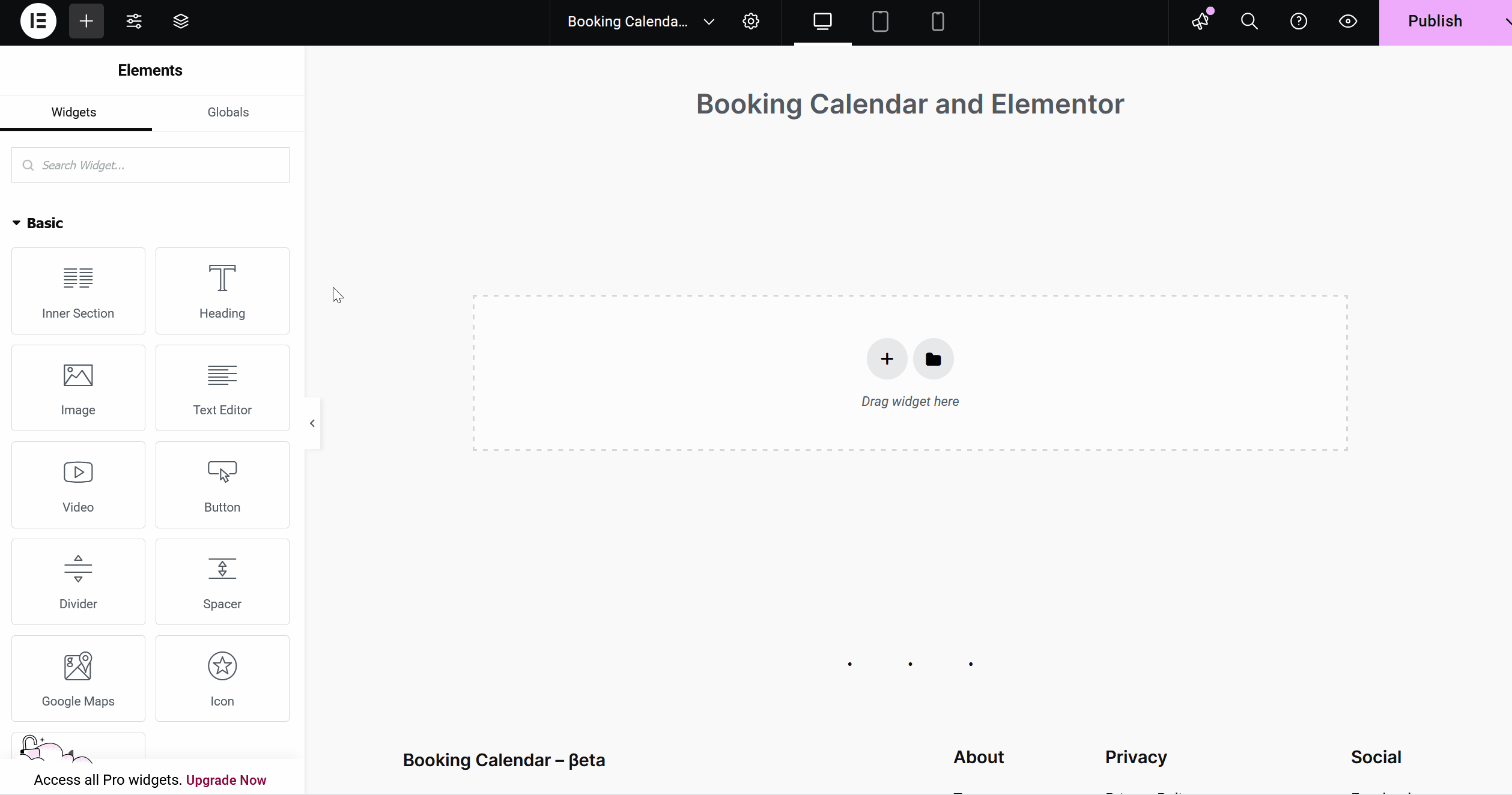Select the Globals tab
Screen dimensions: 1512x795
(228, 112)
